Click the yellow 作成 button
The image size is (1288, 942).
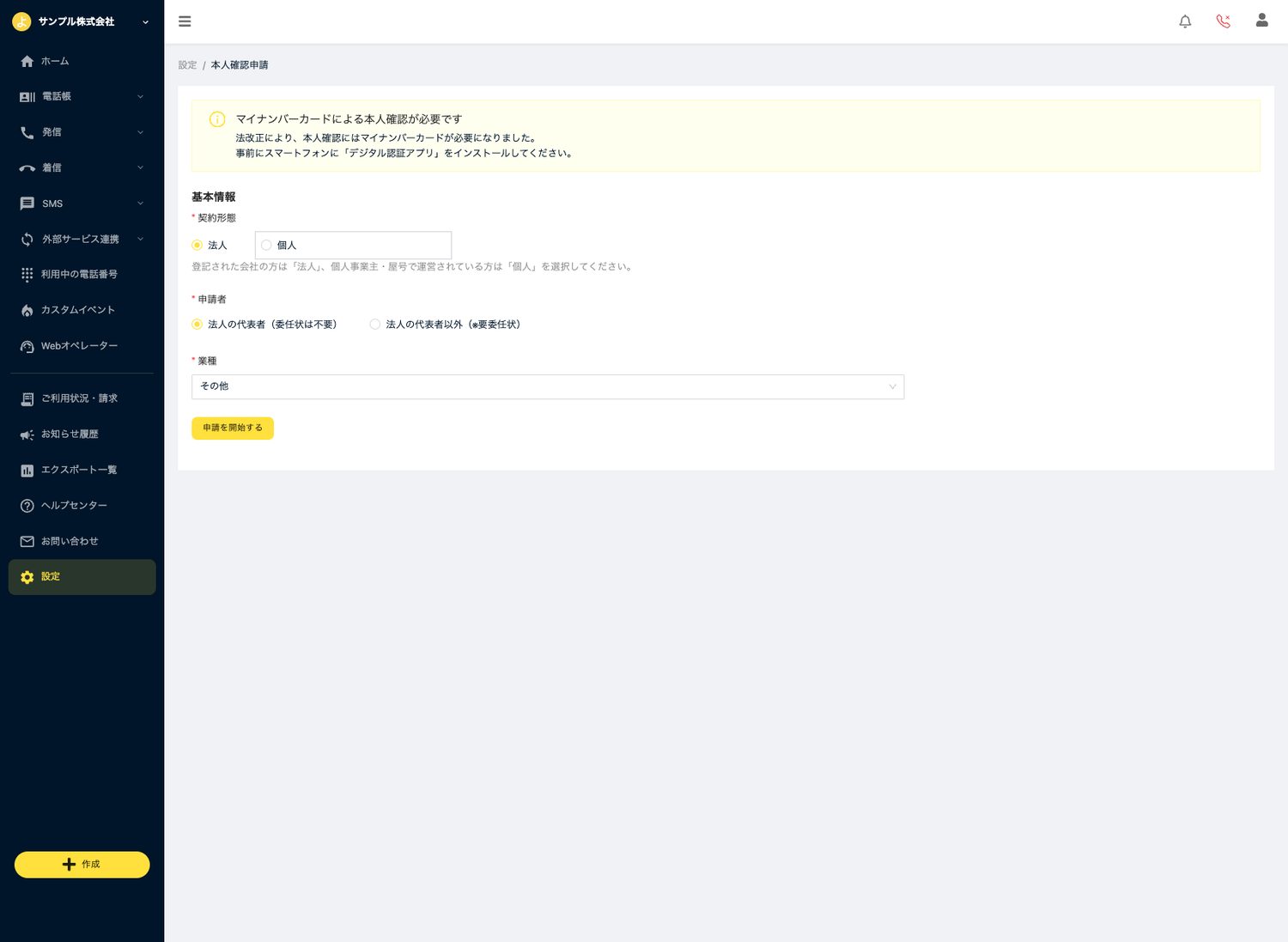coord(82,865)
